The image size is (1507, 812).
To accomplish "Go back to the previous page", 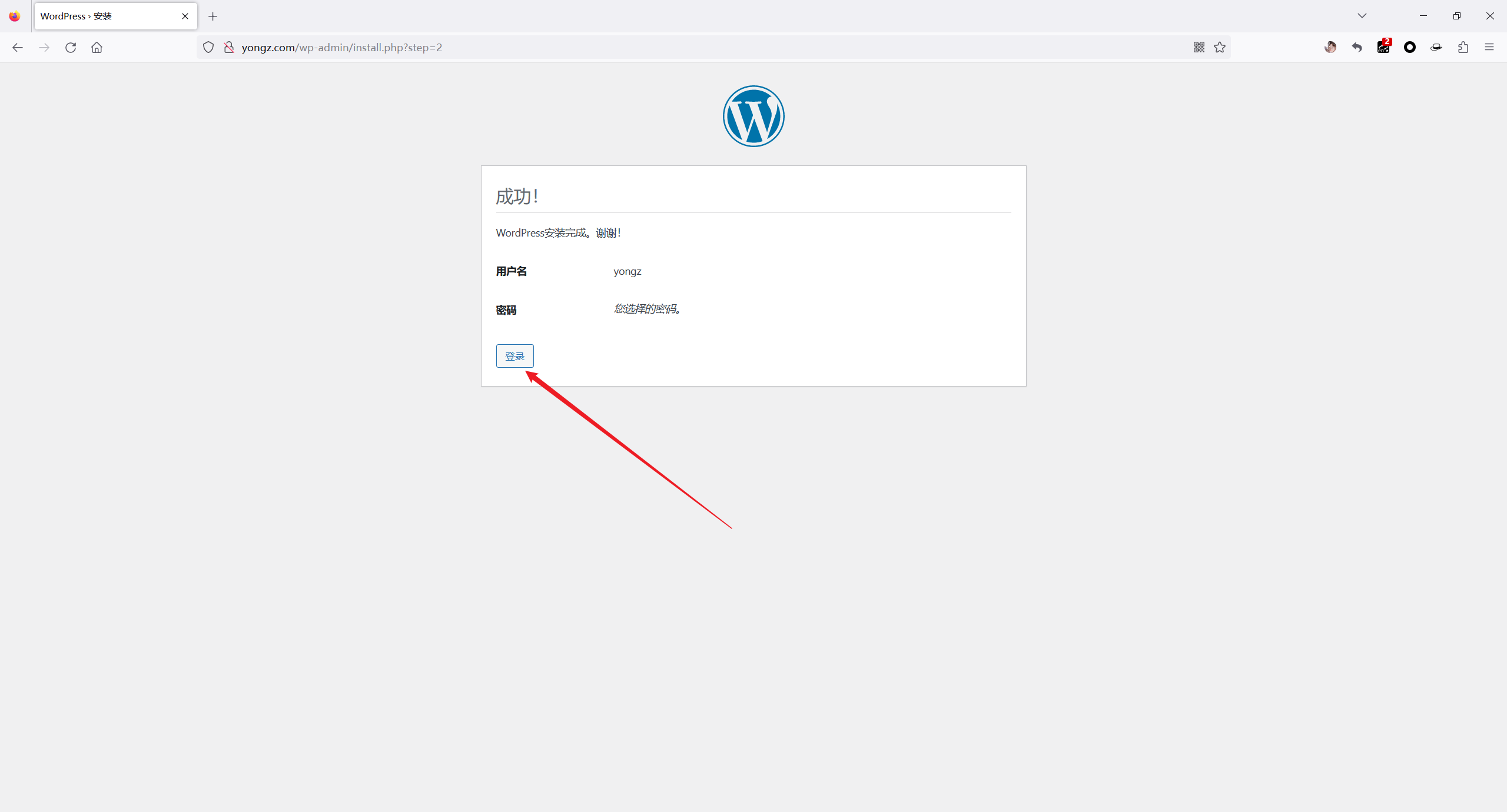I will pyautogui.click(x=18, y=47).
